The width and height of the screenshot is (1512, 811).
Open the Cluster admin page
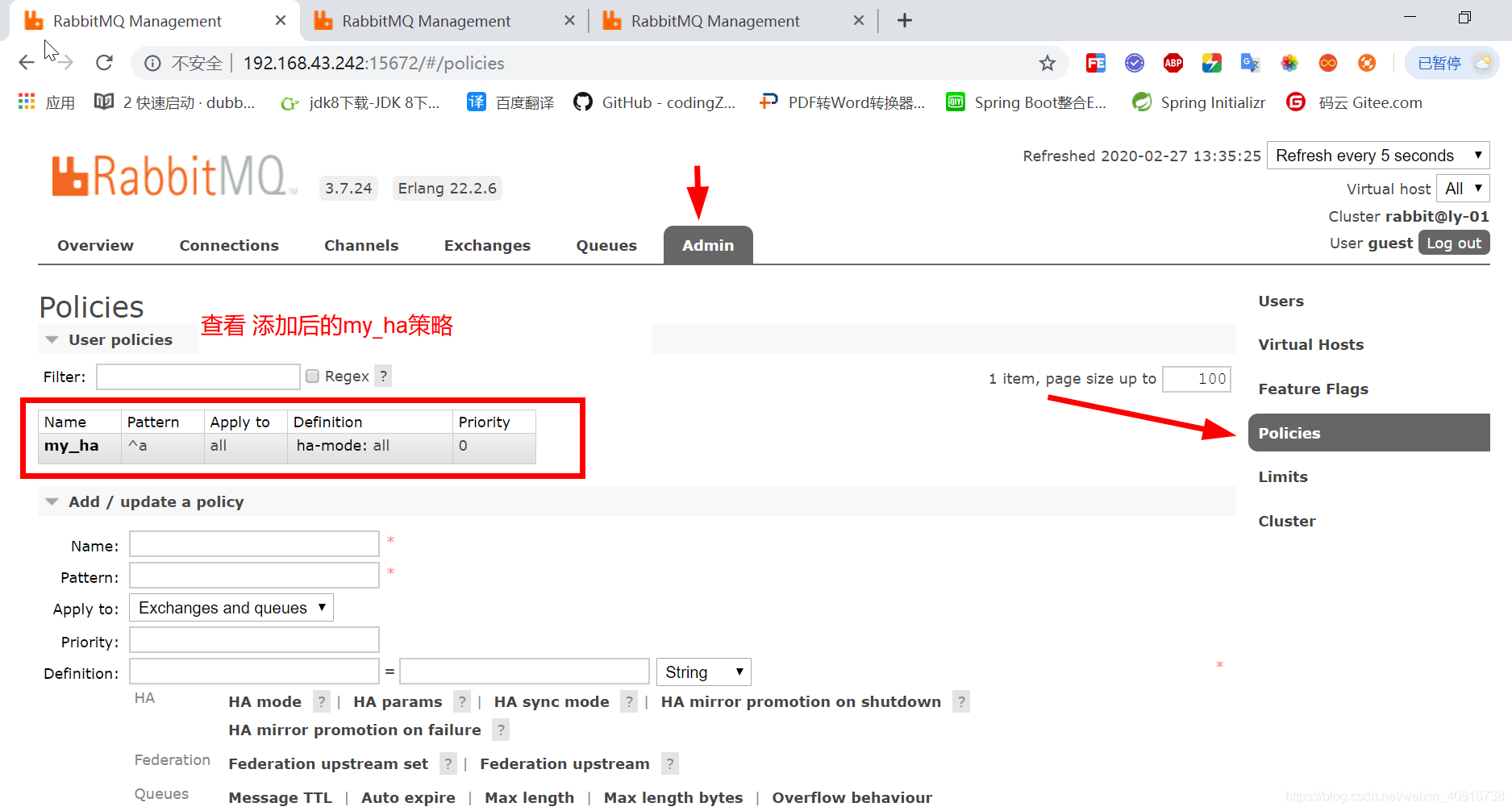(1287, 521)
